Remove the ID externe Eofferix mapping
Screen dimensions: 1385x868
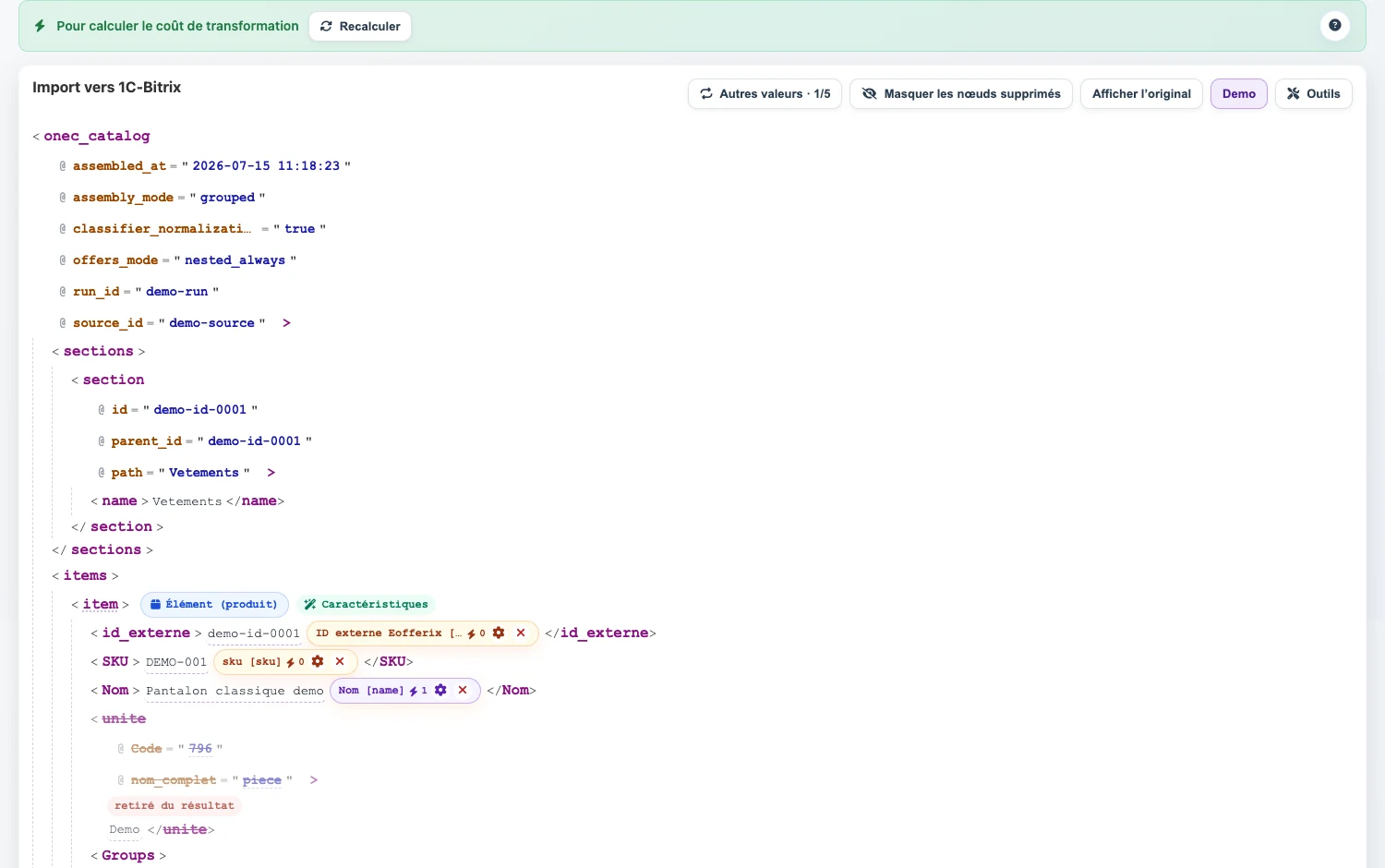pyautogui.click(x=521, y=633)
